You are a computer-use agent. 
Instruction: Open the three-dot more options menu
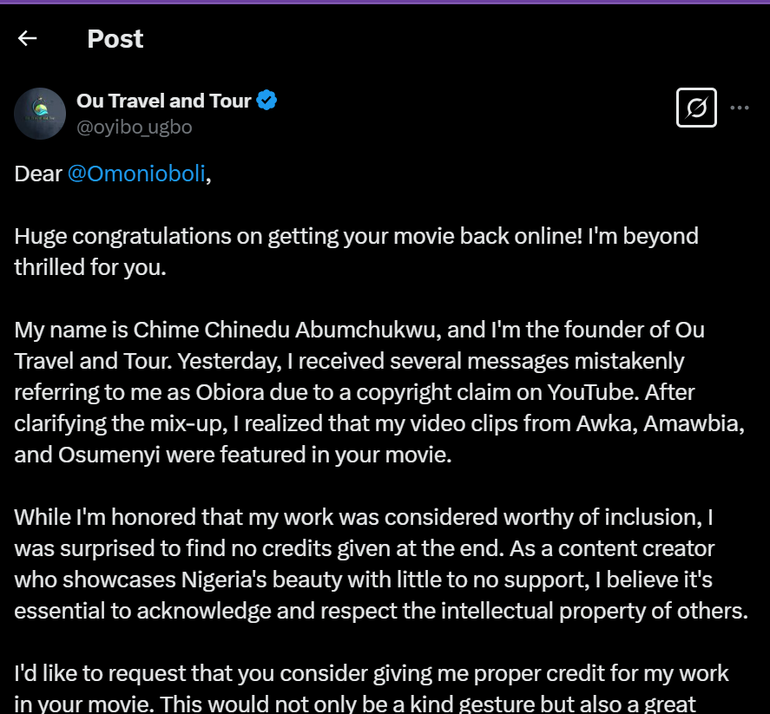click(740, 108)
